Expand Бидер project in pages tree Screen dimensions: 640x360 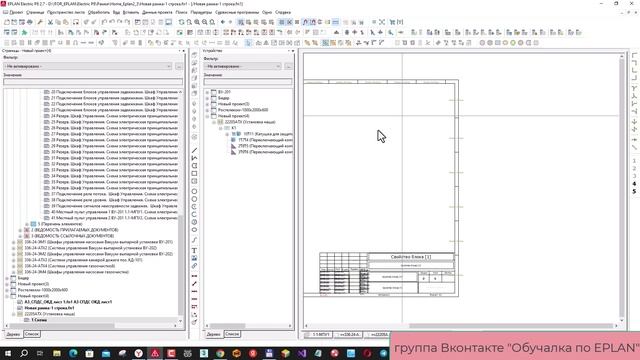tap(7, 278)
